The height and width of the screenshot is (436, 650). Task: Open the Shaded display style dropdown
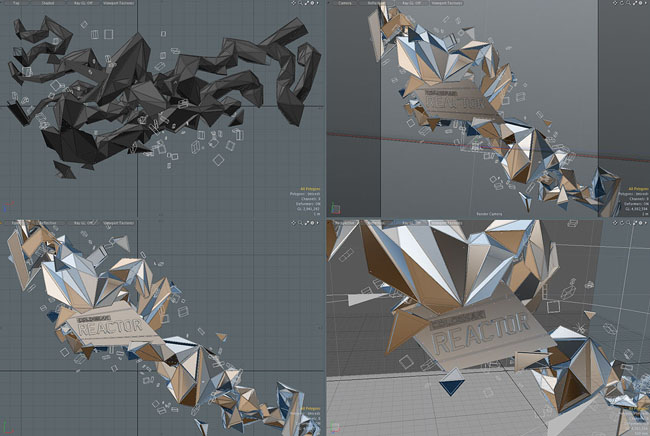49,3
